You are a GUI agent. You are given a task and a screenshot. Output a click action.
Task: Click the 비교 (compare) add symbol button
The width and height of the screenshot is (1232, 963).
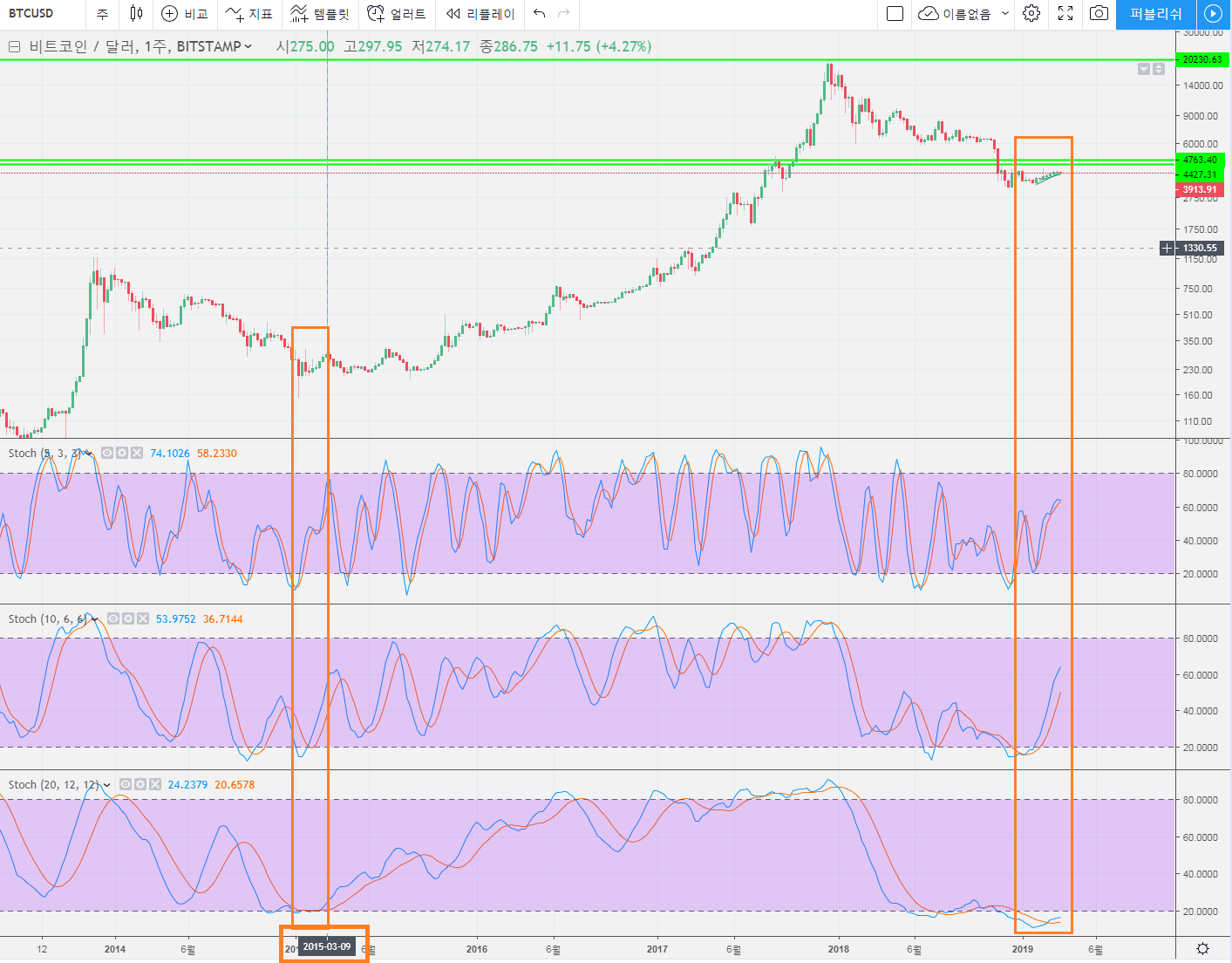click(185, 14)
